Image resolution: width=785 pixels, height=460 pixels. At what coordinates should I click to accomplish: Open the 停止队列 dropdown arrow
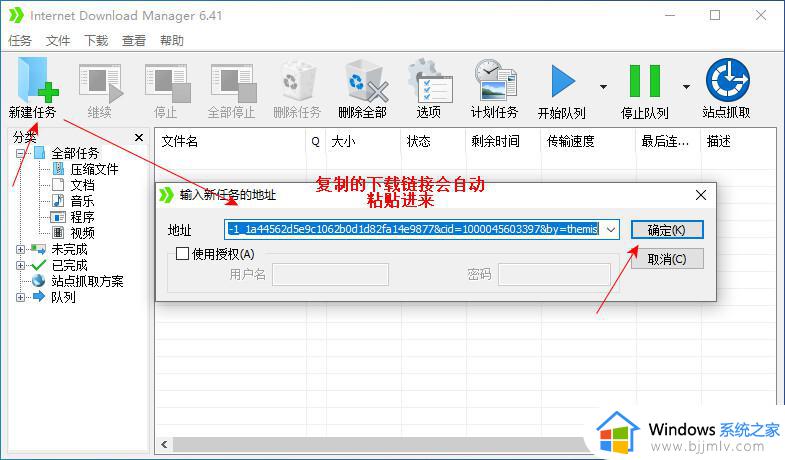point(686,87)
